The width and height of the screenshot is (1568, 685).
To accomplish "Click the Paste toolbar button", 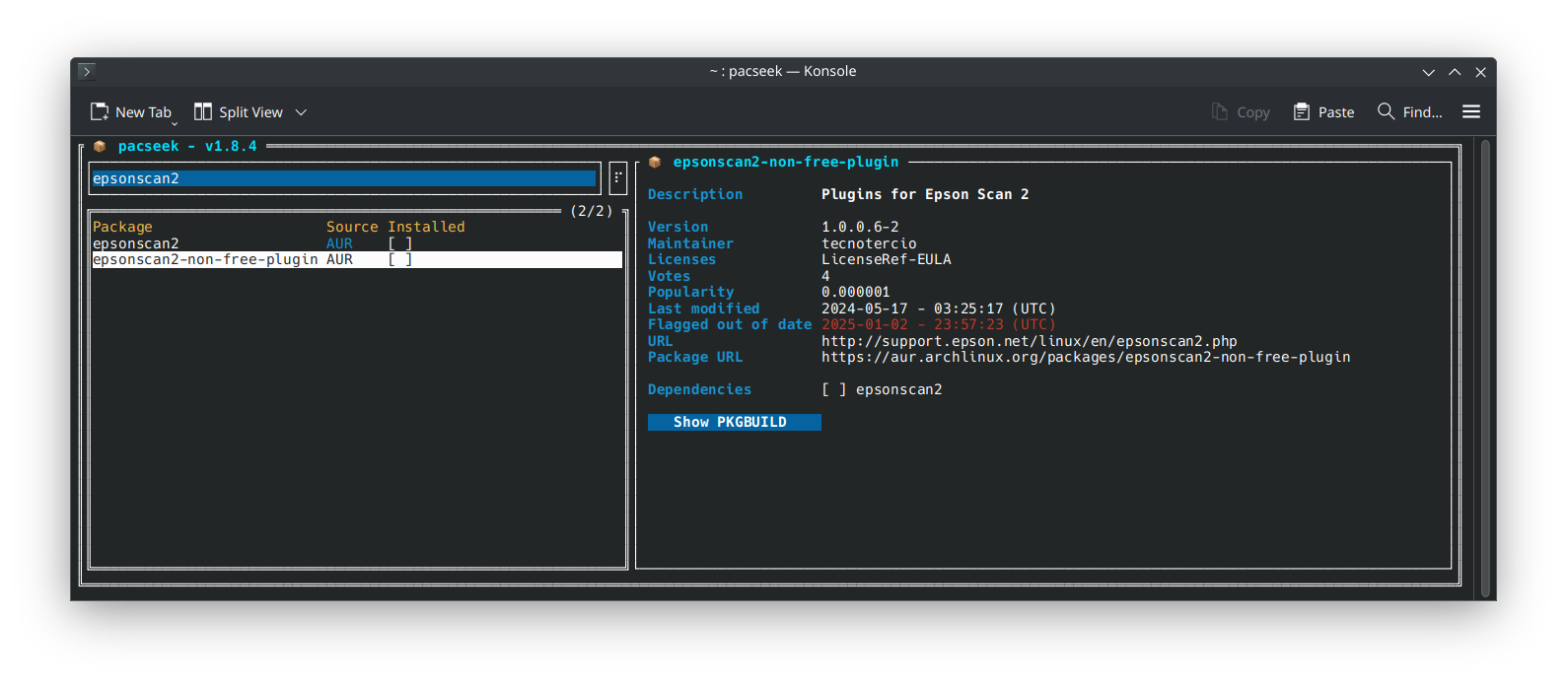I will [1323, 112].
